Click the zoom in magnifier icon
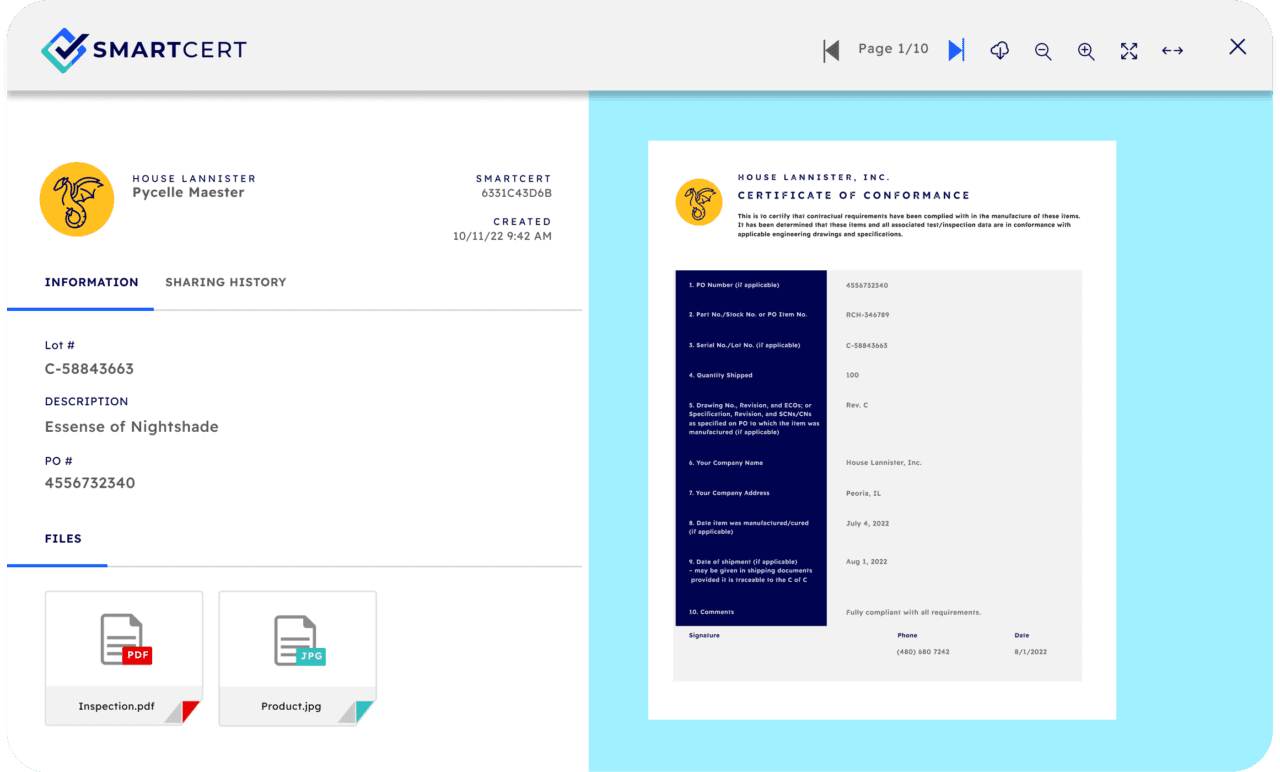1280x772 pixels. click(x=1086, y=50)
